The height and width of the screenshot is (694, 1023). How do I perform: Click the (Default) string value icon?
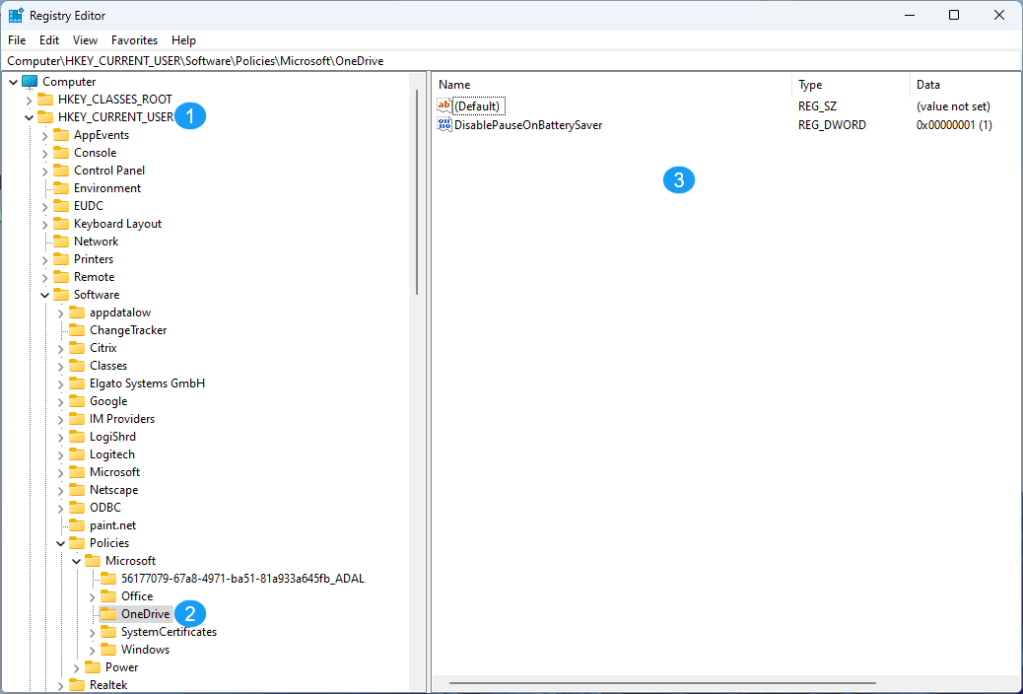444,105
